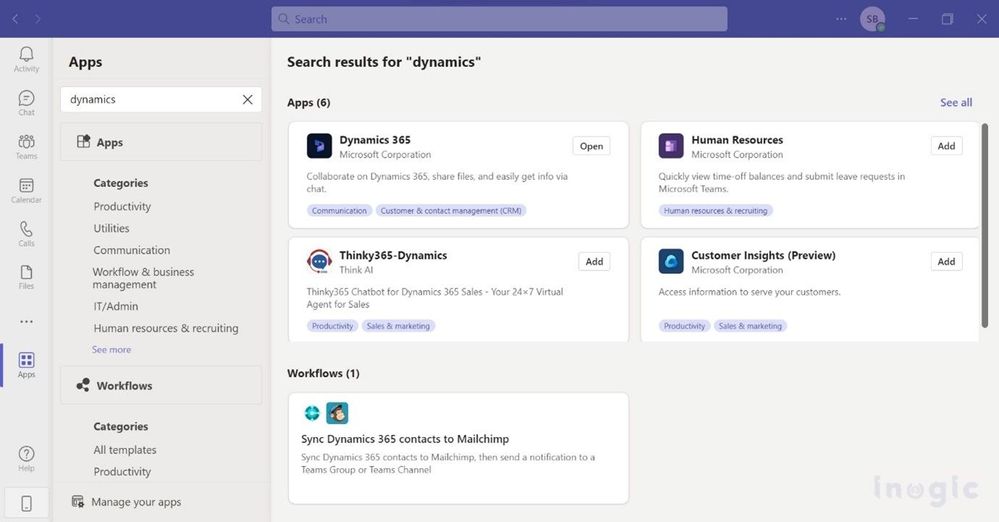
Task: Click the Customer Insights (Preview) title
Action: (763, 255)
